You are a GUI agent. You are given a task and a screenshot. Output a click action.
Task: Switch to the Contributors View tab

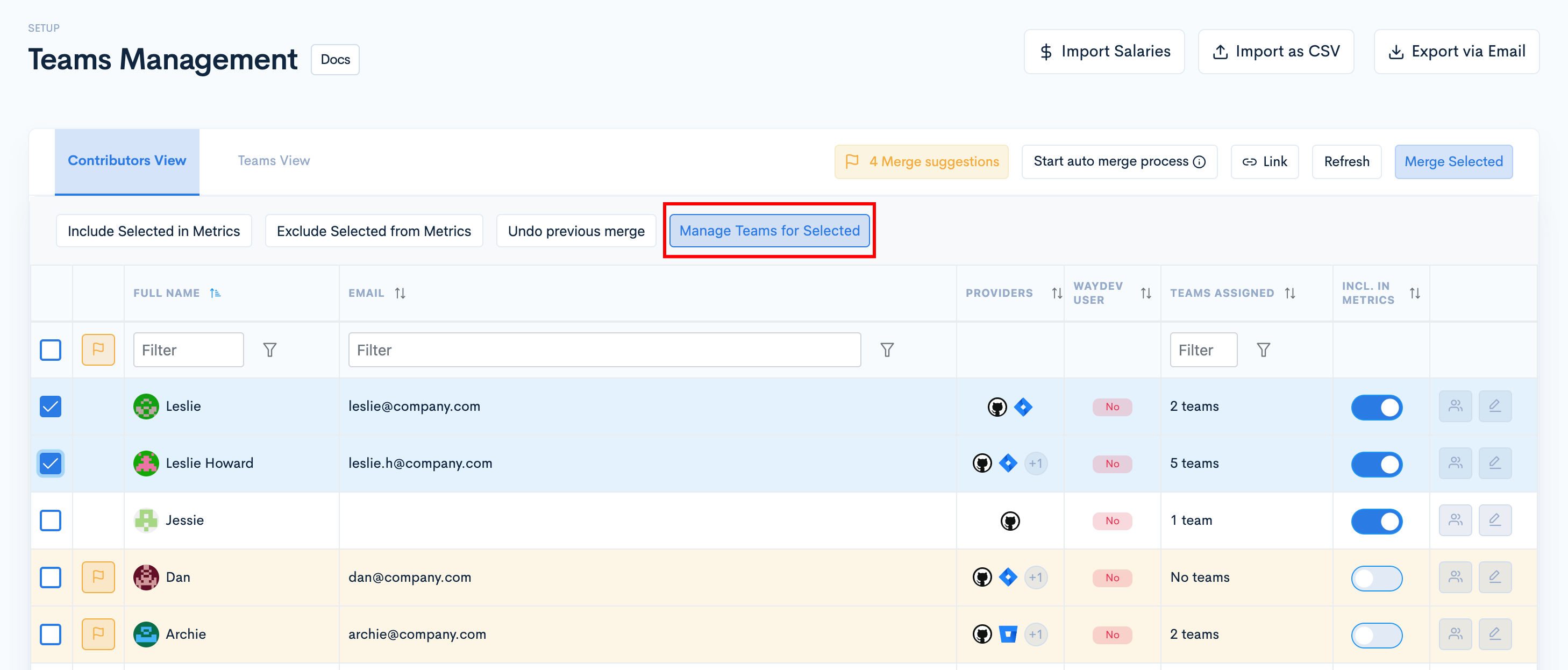(126, 161)
